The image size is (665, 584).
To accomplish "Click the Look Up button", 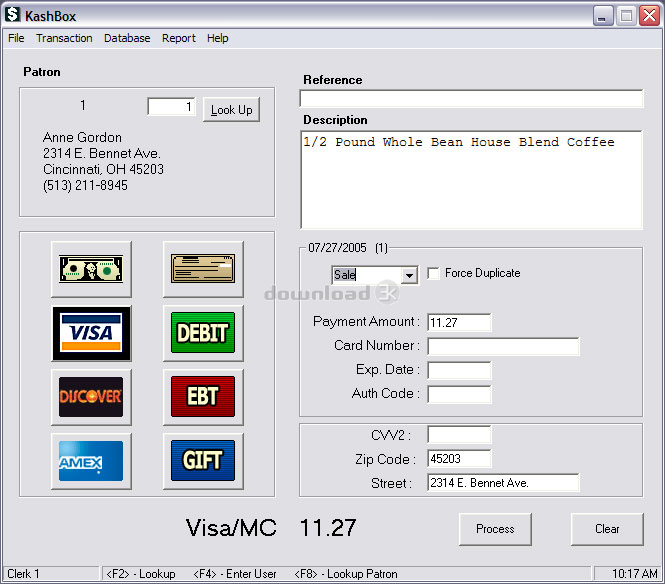I will tap(232, 110).
